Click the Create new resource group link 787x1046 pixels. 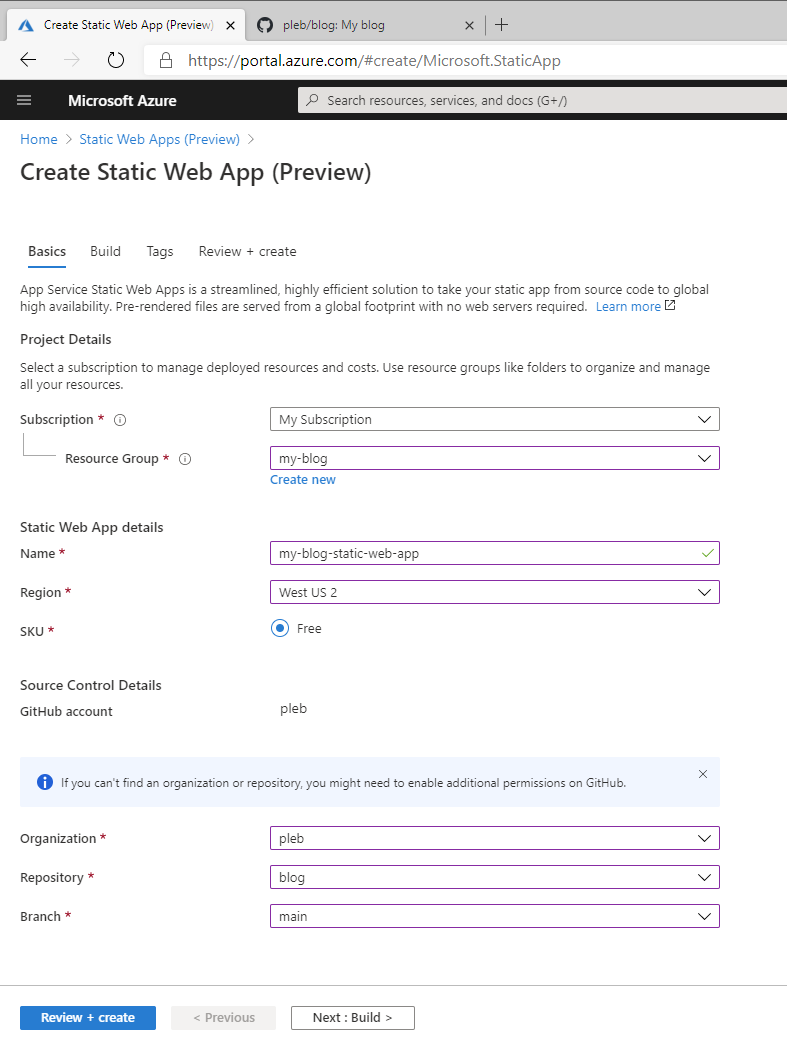click(x=303, y=480)
